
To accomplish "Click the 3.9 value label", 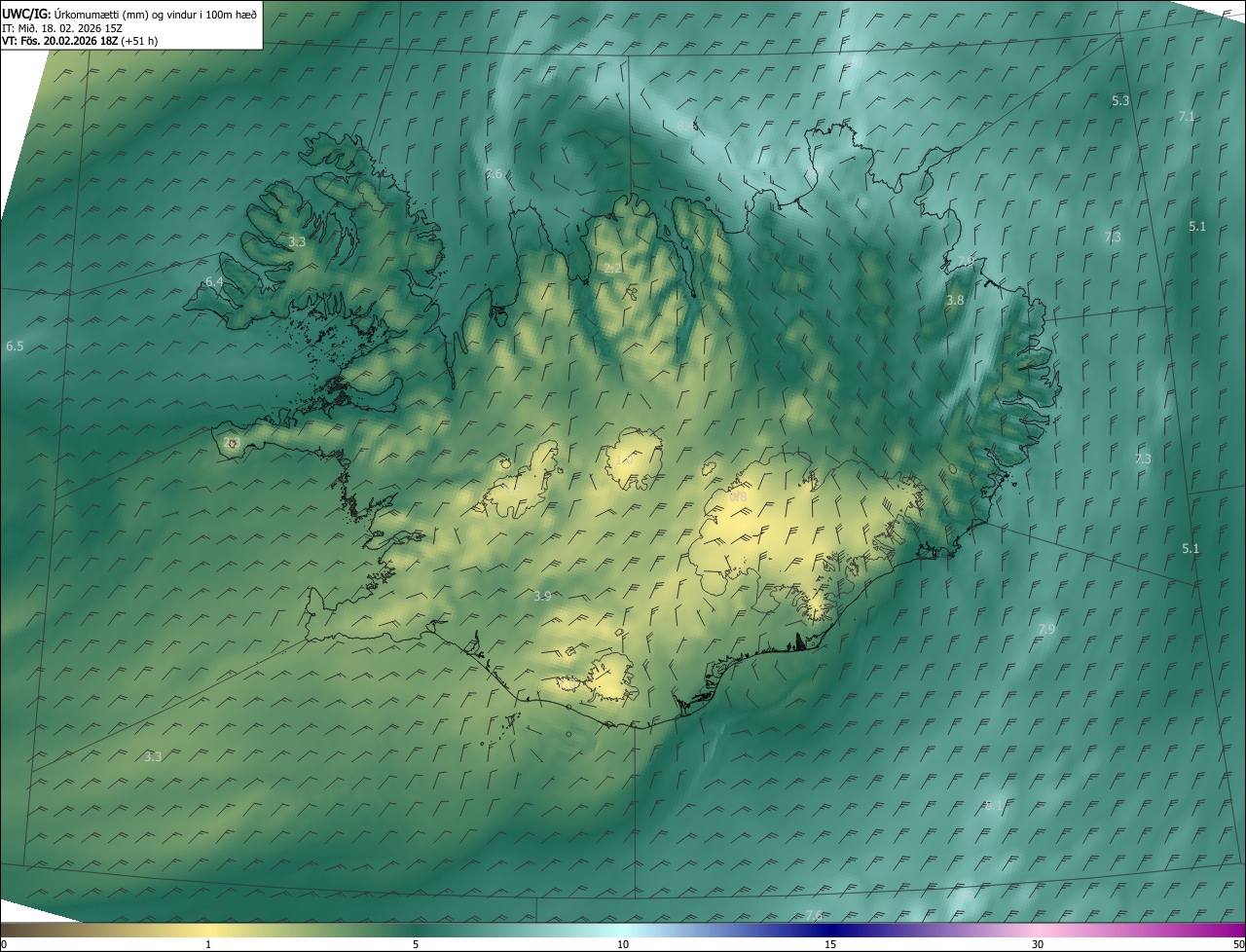I will pyautogui.click(x=542, y=597).
